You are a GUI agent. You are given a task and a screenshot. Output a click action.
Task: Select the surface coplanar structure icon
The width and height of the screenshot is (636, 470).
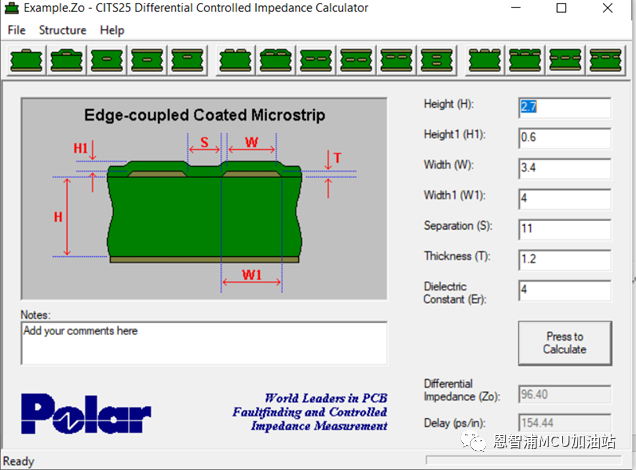click(486, 60)
